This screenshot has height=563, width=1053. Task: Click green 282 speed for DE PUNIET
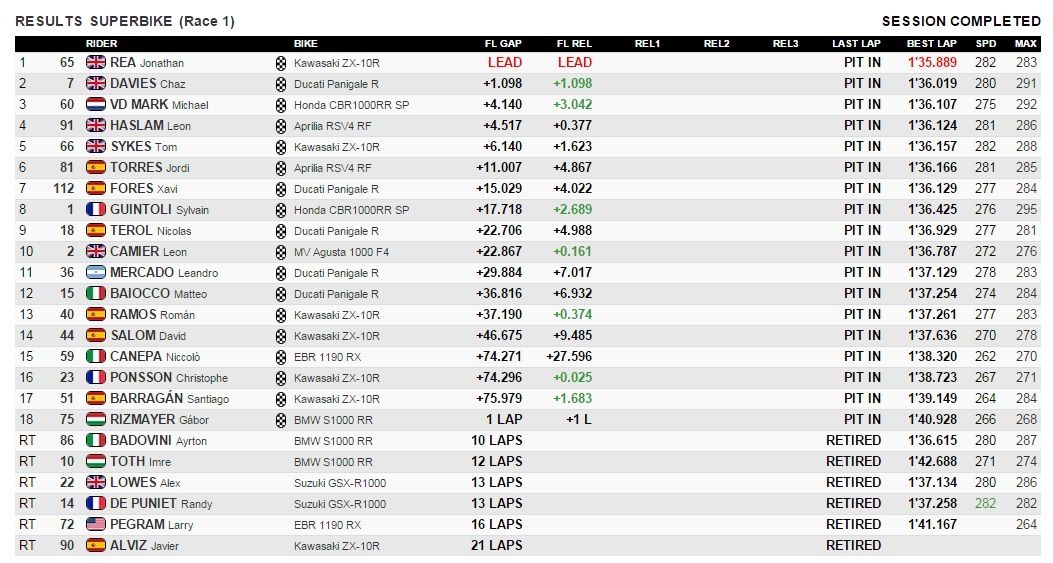click(x=985, y=503)
